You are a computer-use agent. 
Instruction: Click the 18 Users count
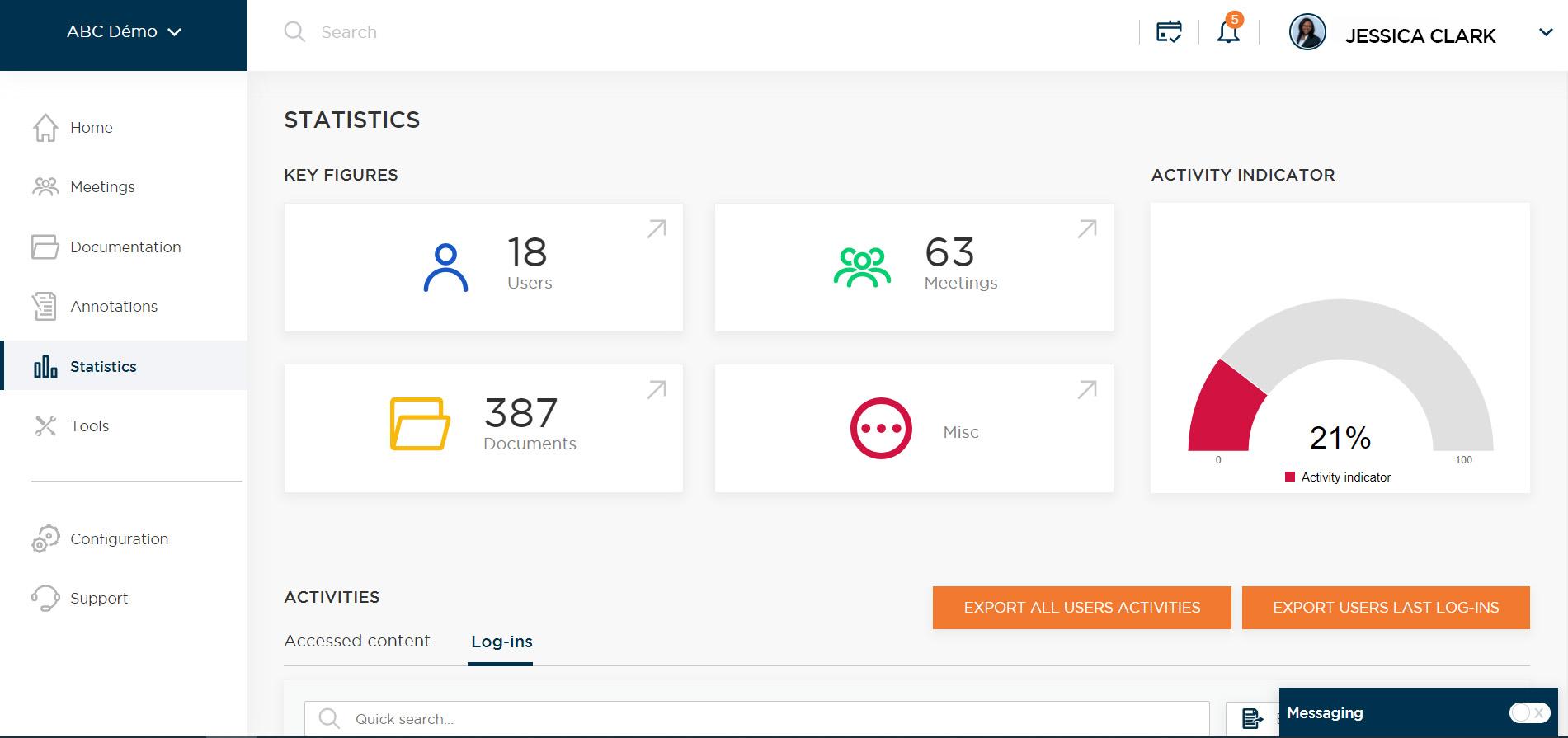coord(526,252)
